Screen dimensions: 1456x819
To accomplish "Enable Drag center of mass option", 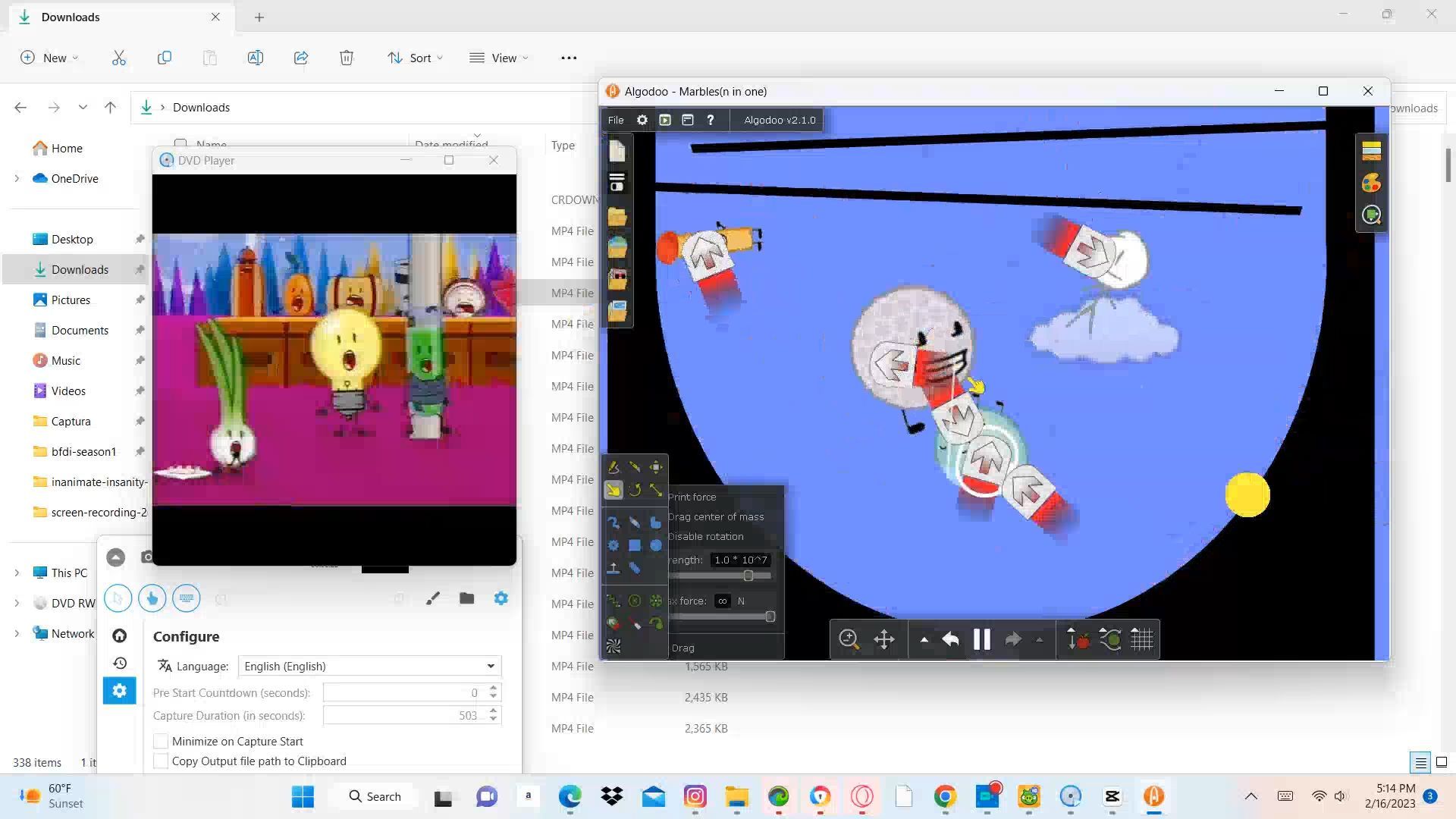I will tap(716, 516).
